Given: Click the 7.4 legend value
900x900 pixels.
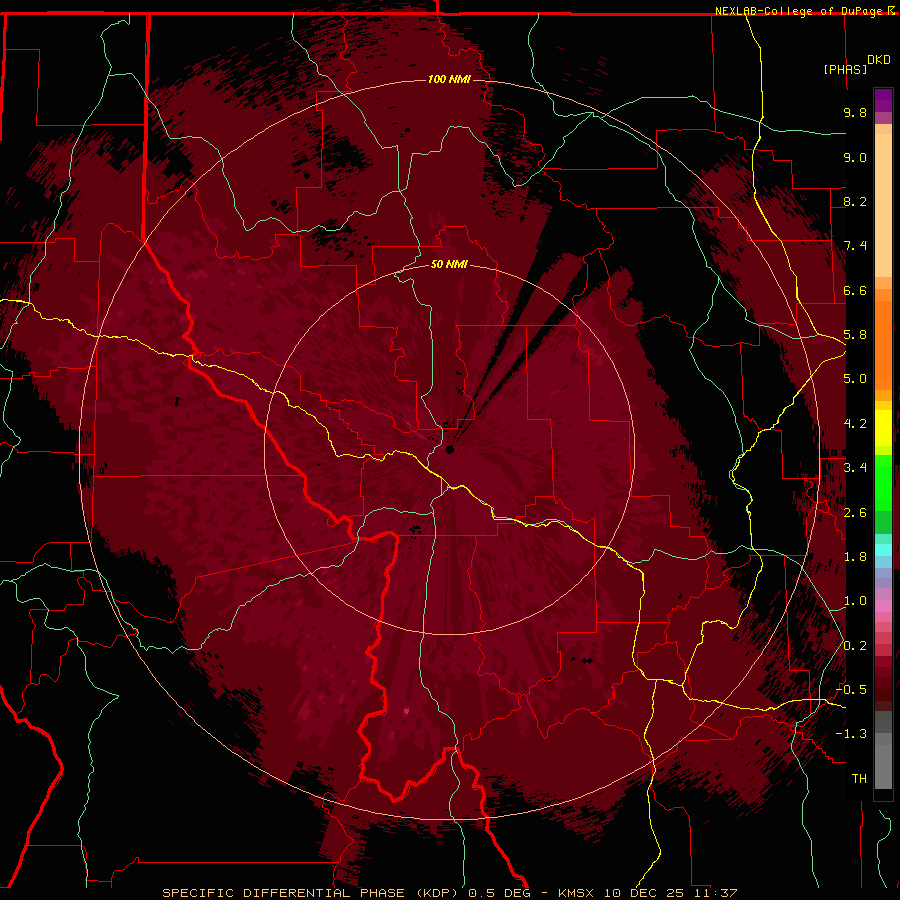Looking at the screenshot, I should pos(855,246).
